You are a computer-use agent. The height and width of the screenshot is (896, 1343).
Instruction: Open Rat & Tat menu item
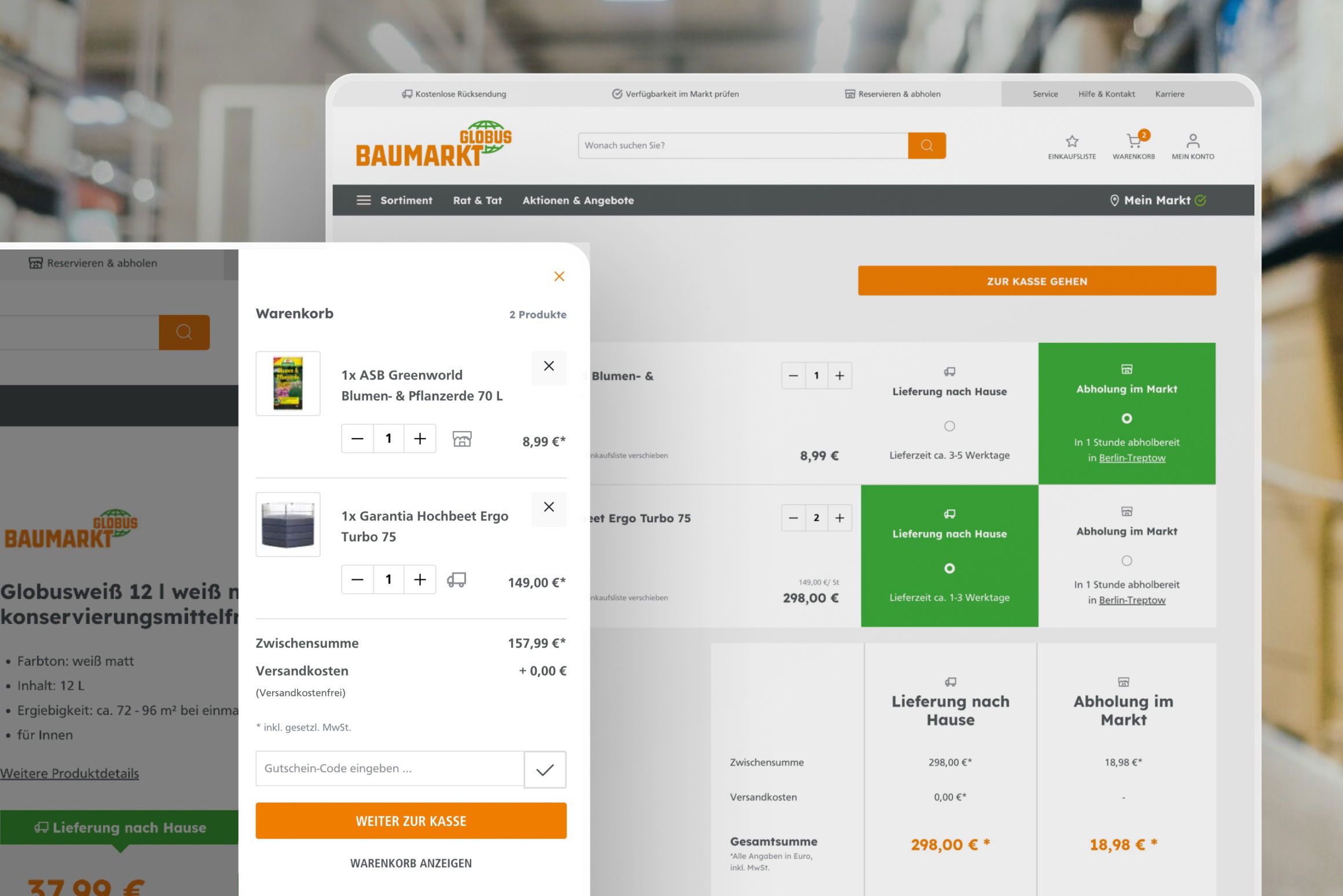point(477,200)
